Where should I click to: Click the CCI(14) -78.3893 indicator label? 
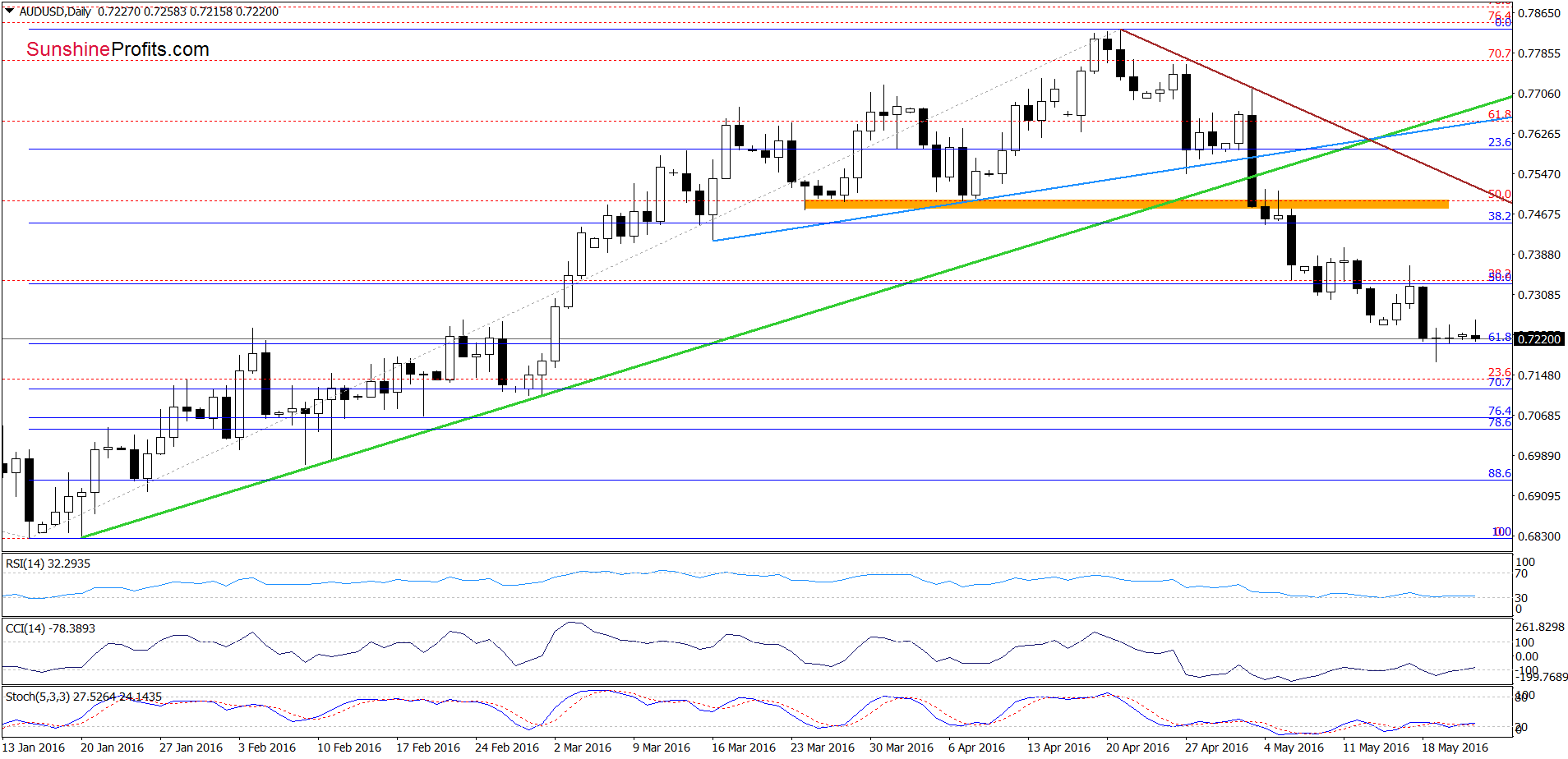(50, 628)
